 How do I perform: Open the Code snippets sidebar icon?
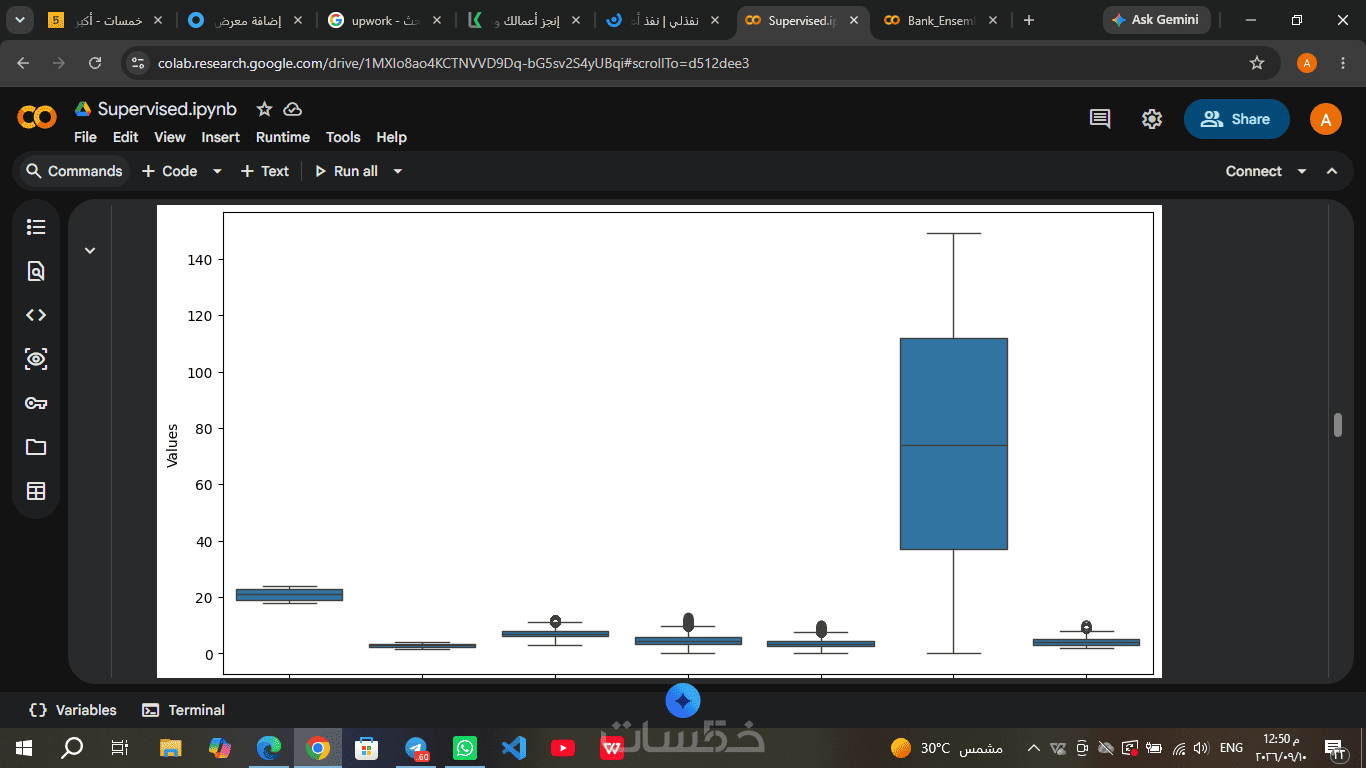pos(36,315)
